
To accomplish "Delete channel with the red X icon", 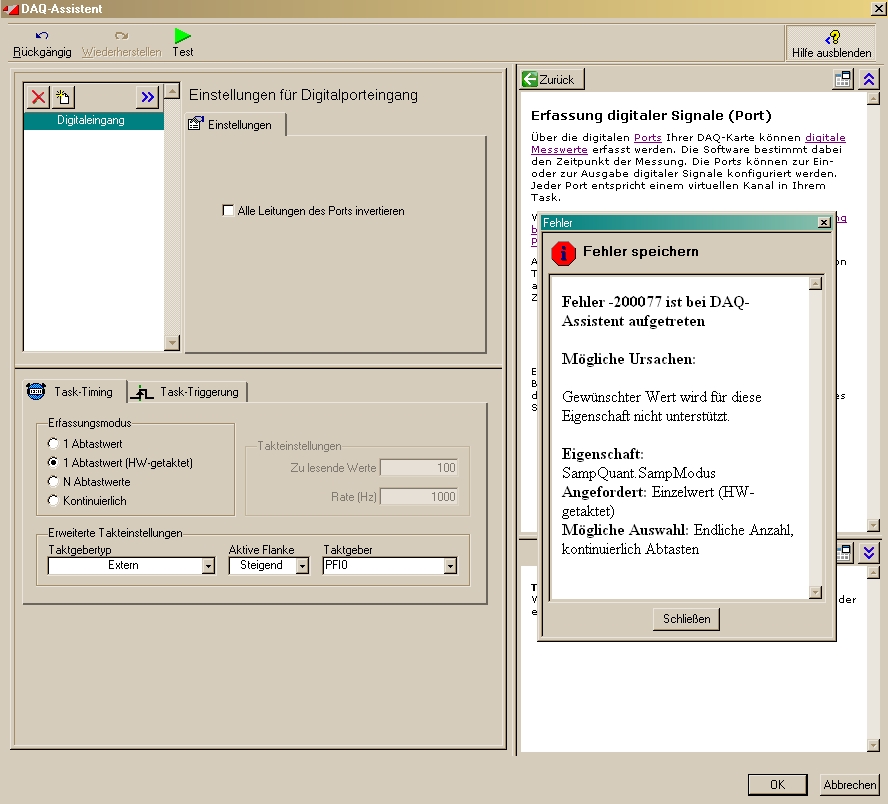I will point(38,97).
